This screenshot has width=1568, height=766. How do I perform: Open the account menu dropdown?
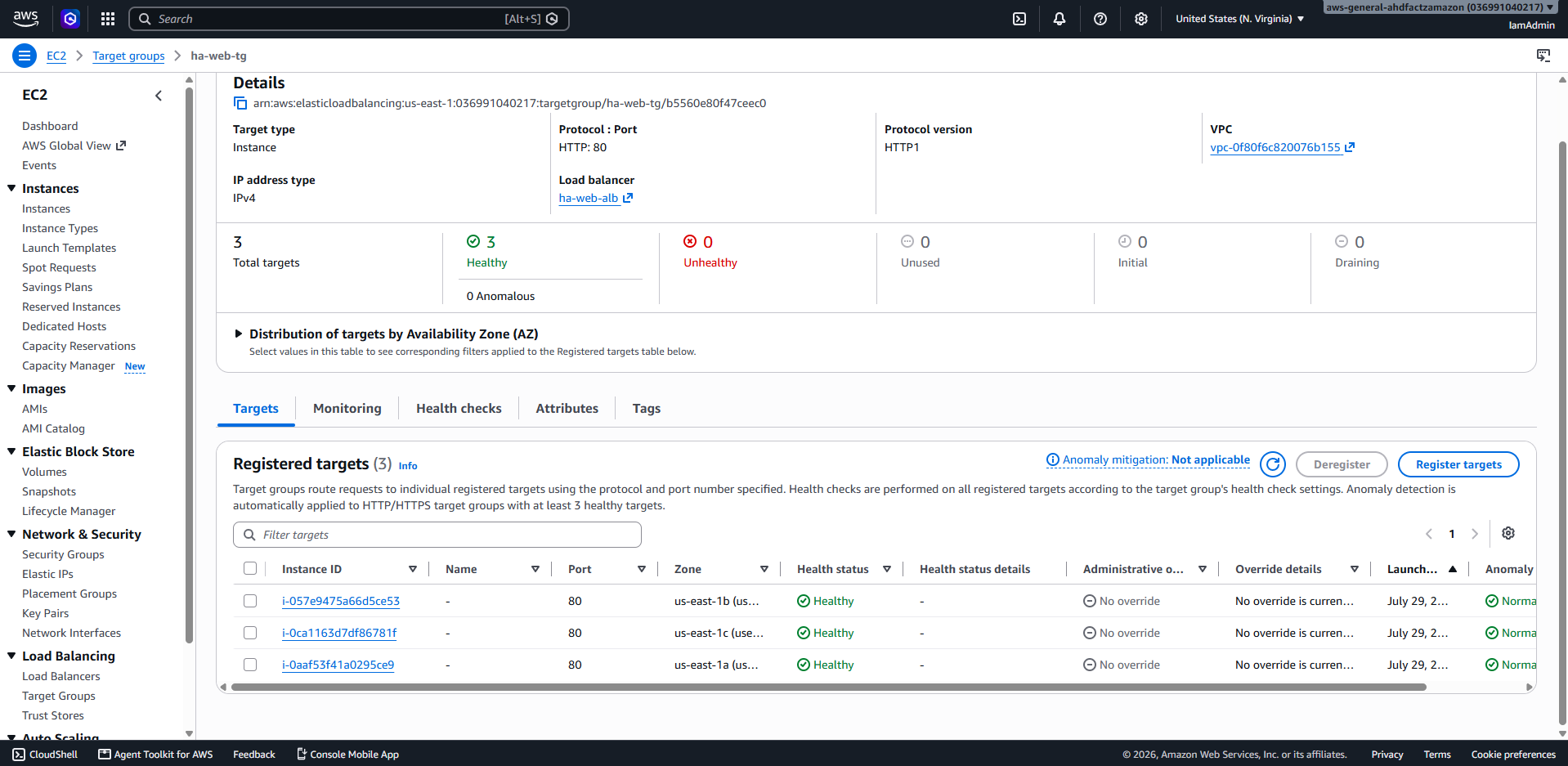click(1440, 7)
